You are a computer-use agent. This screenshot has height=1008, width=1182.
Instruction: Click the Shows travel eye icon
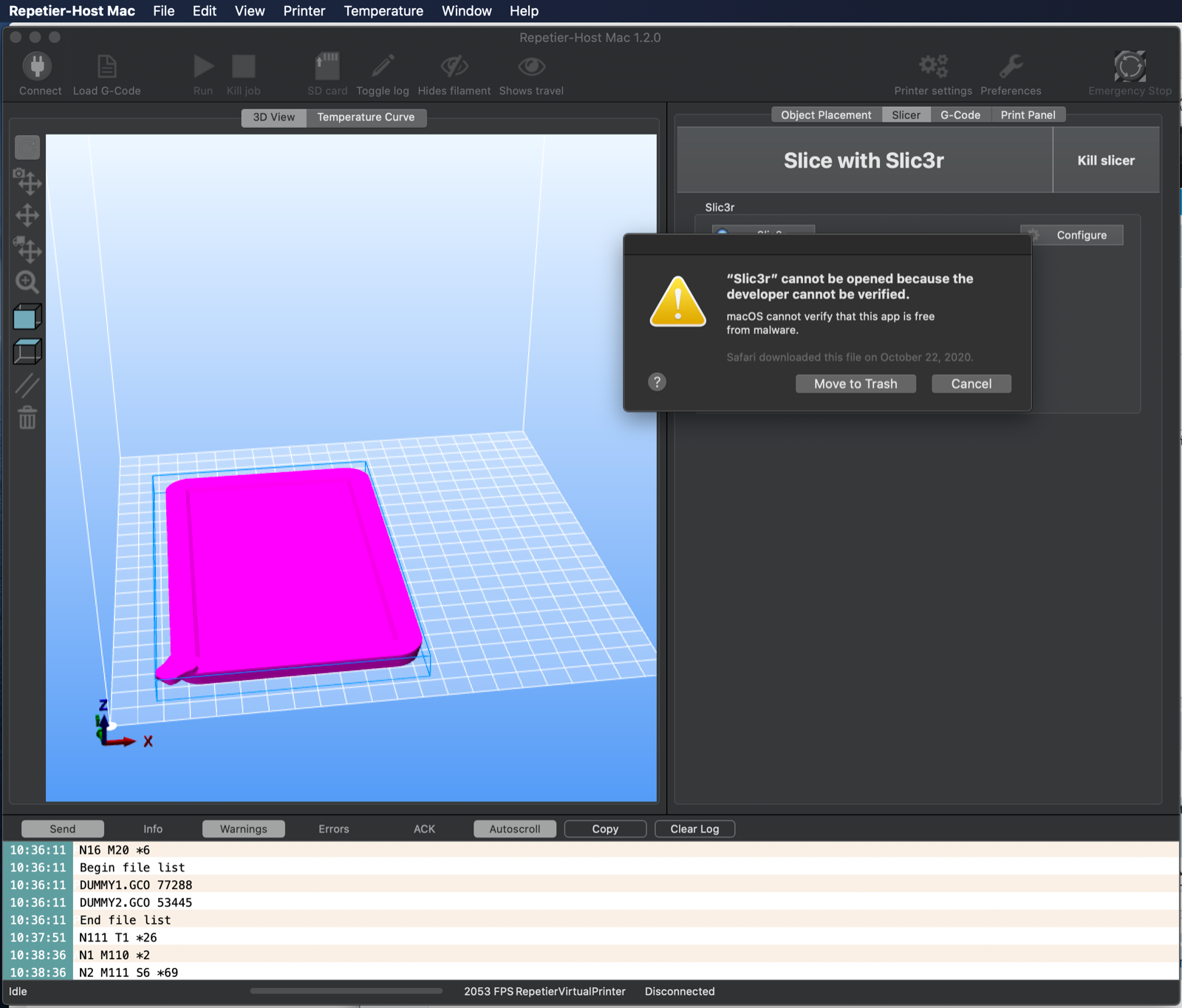tap(531, 67)
